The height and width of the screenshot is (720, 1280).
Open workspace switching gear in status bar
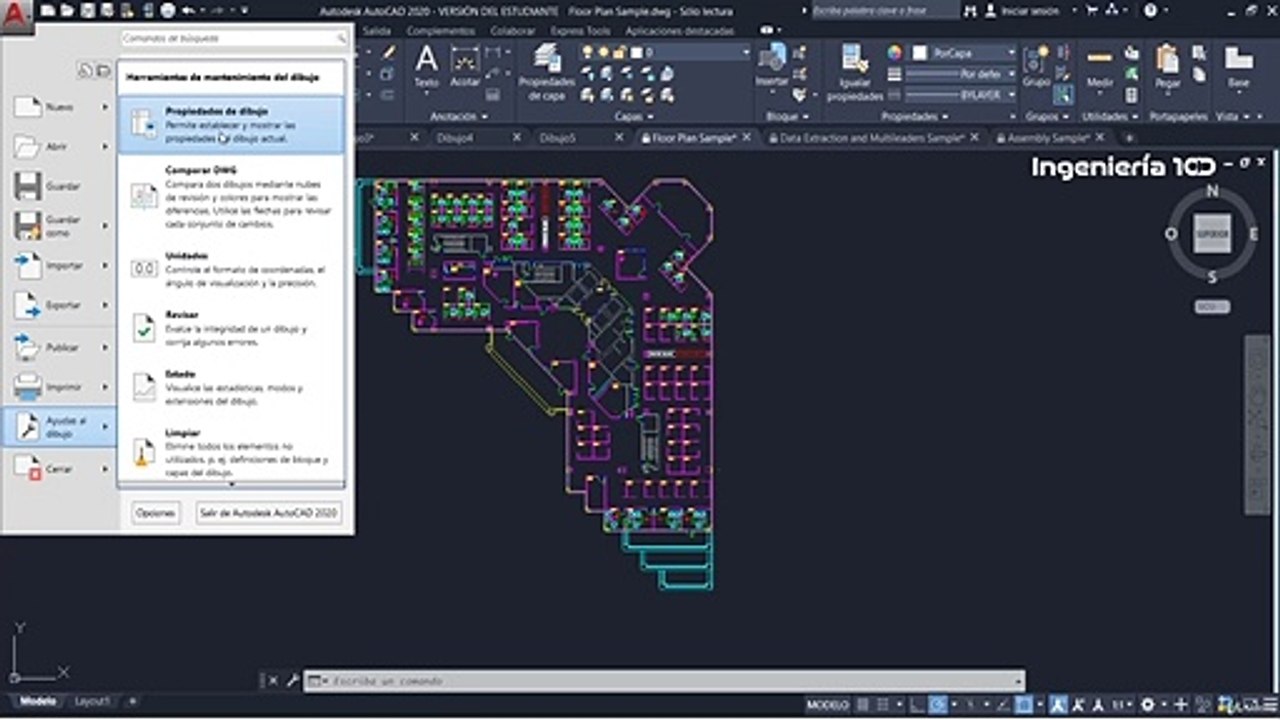click(1148, 705)
